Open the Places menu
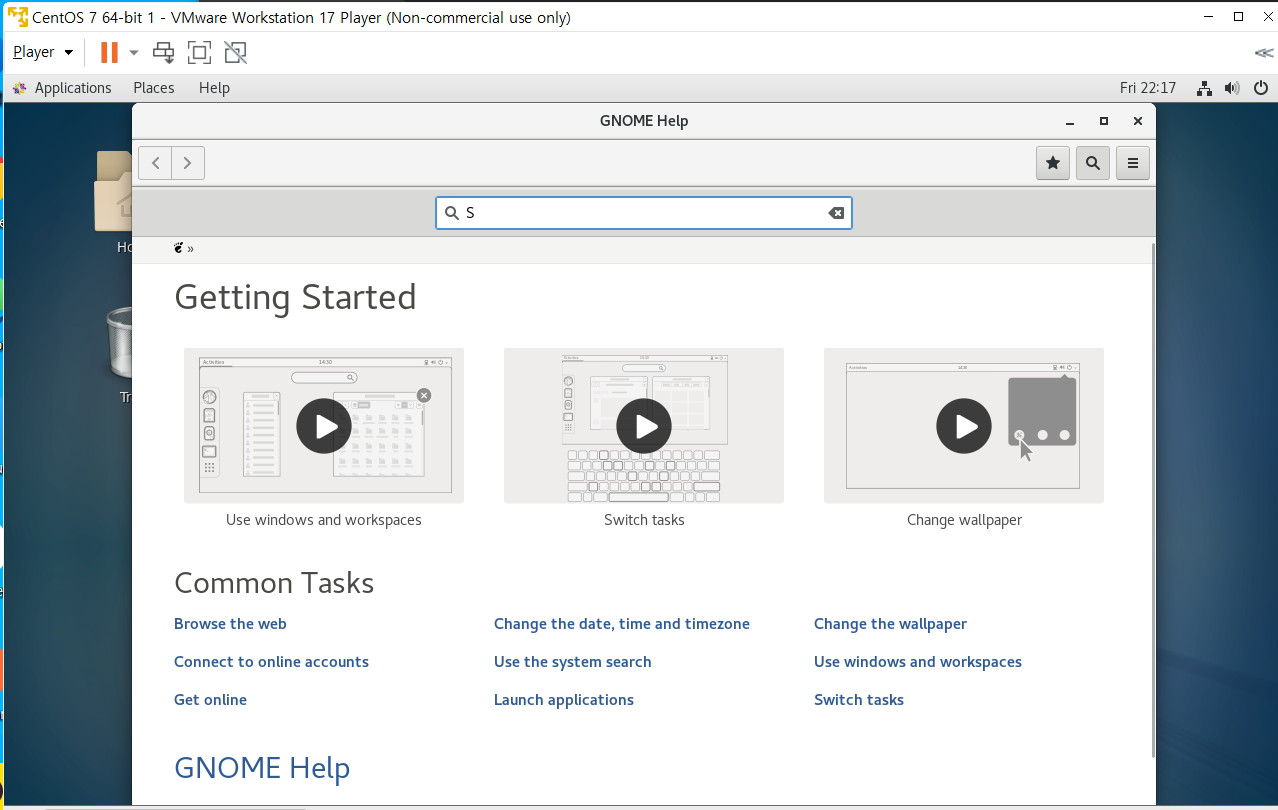 point(154,88)
